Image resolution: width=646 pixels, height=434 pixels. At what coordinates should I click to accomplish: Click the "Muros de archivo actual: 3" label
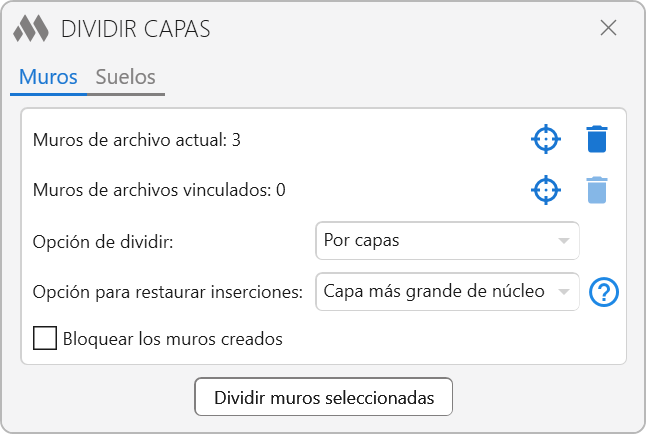(x=136, y=140)
